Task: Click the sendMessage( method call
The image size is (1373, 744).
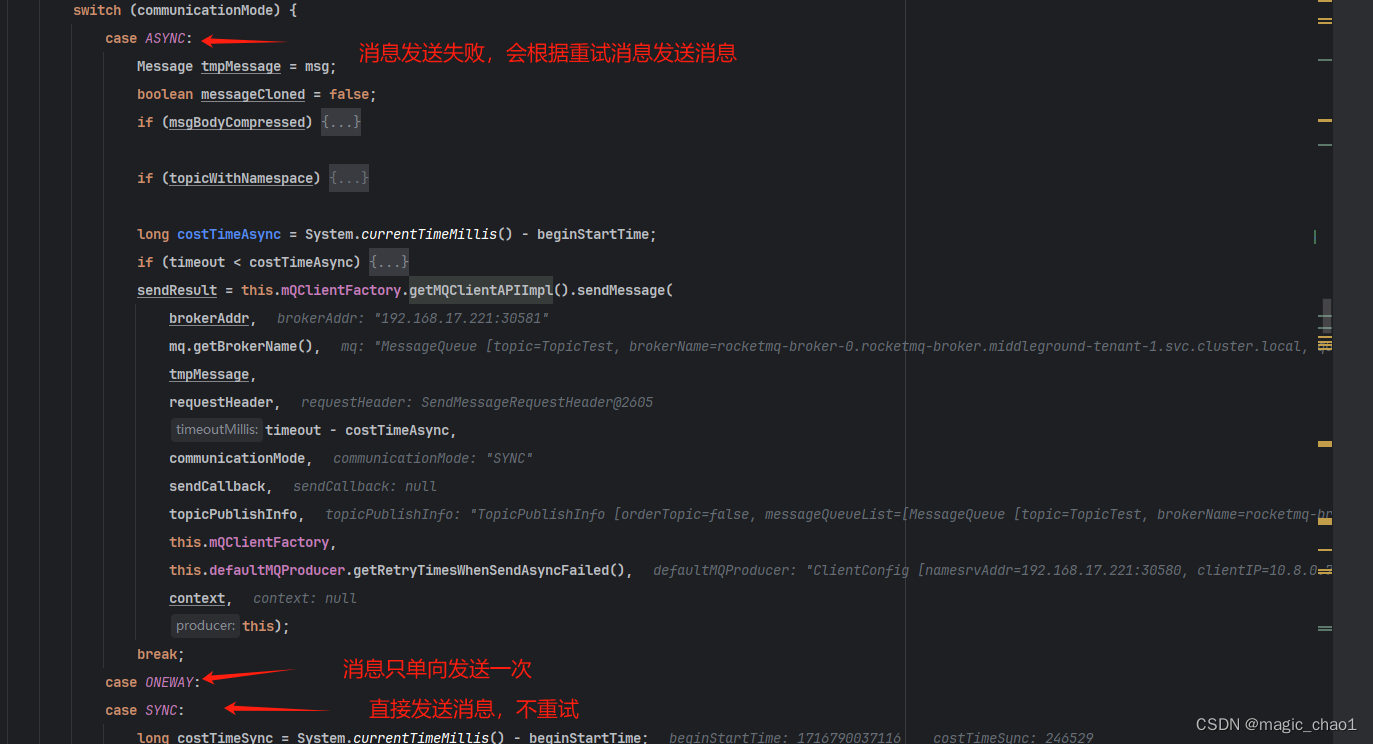Action: pos(625,290)
